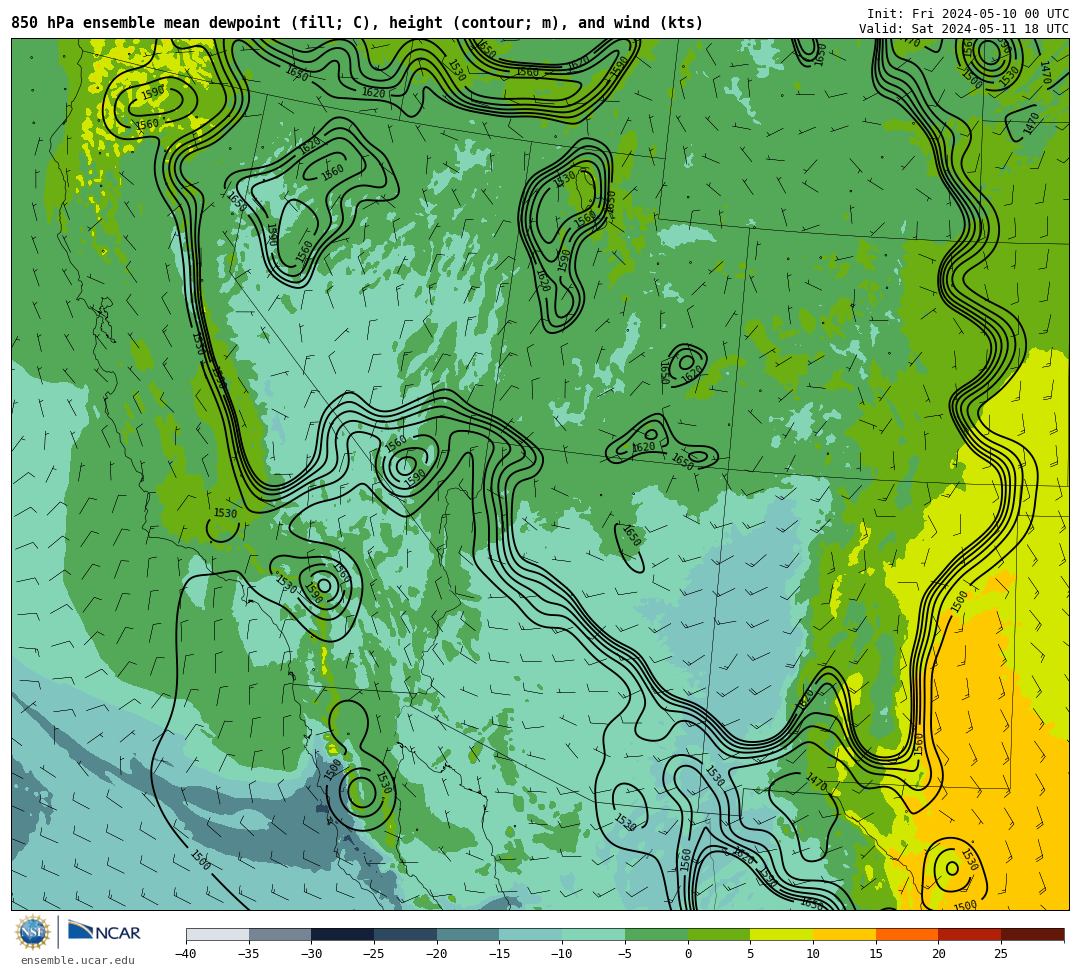Click the yellow-green 5 to 10 swatch
Screen dimensions: 1080x973
point(782,934)
